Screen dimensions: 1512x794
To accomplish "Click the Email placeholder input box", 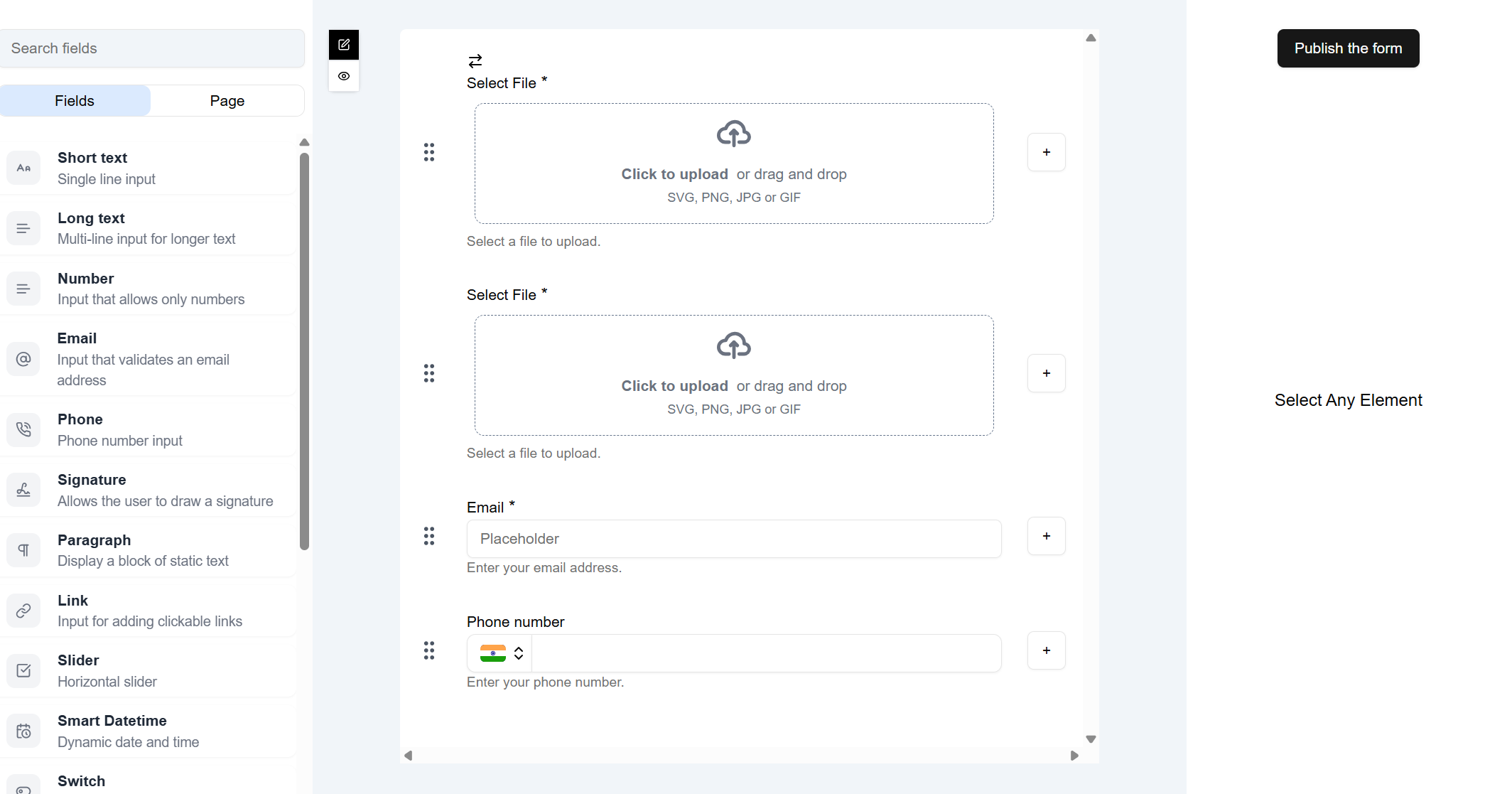I will pos(733,539).
